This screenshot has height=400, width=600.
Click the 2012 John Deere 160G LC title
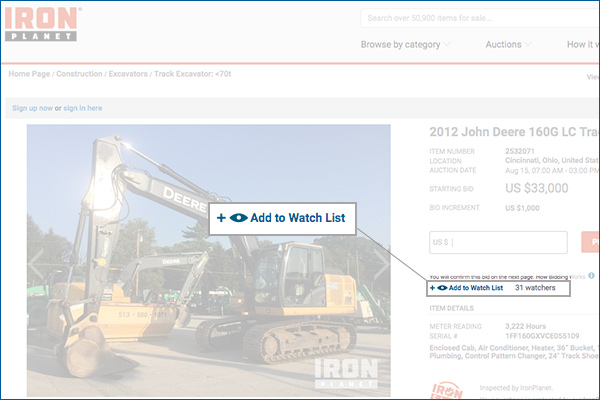[x=514, y=132]
